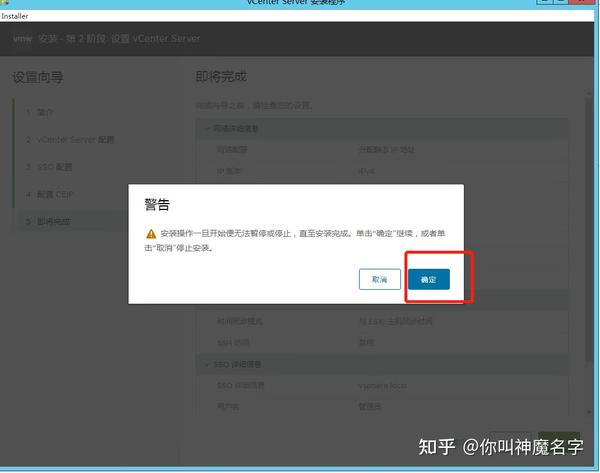Open the Installer menu

pos(15,16)
